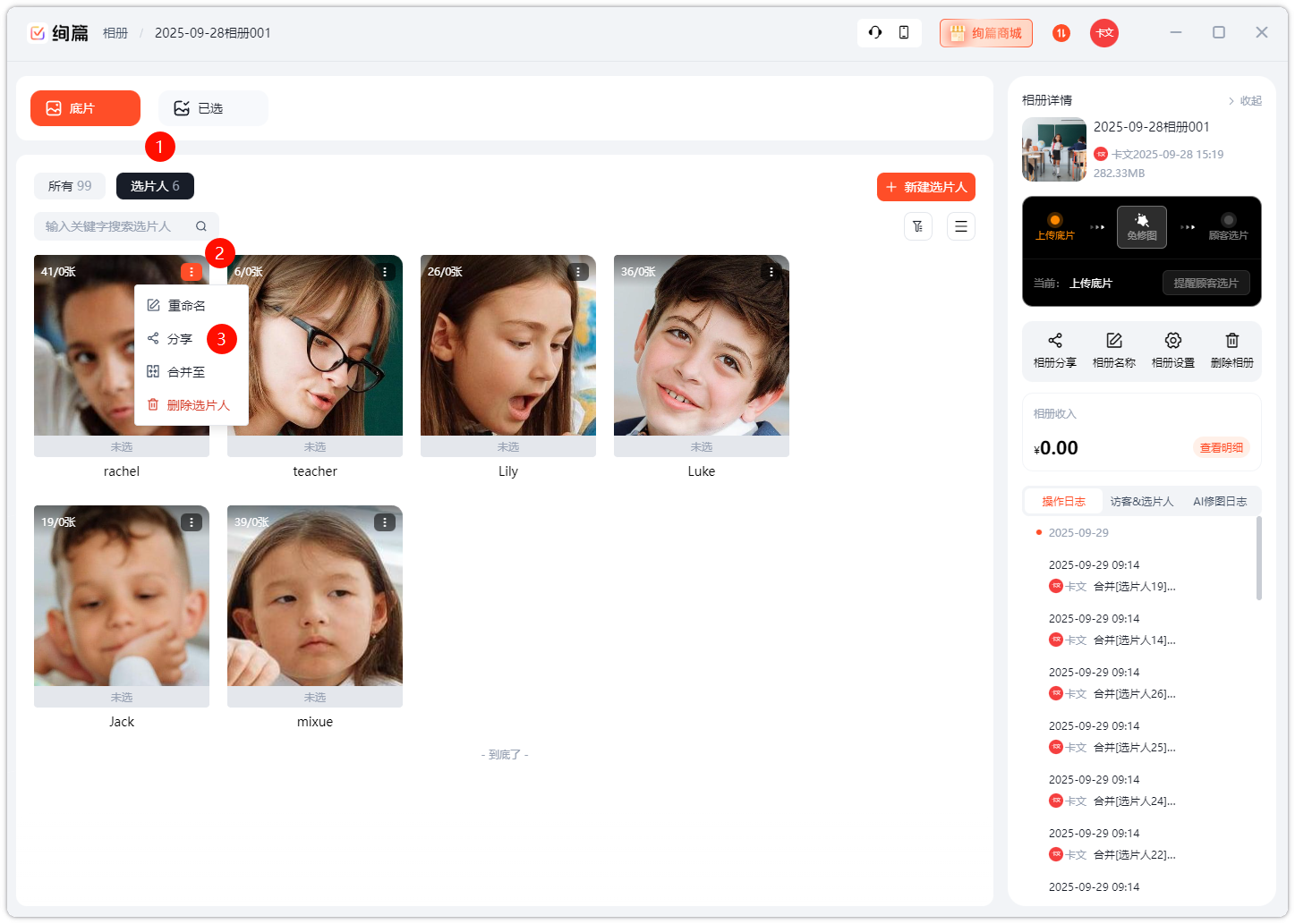Click the customer service headset icon
The height and width of the screenshot is (924, 1295).
click(874, 33)
